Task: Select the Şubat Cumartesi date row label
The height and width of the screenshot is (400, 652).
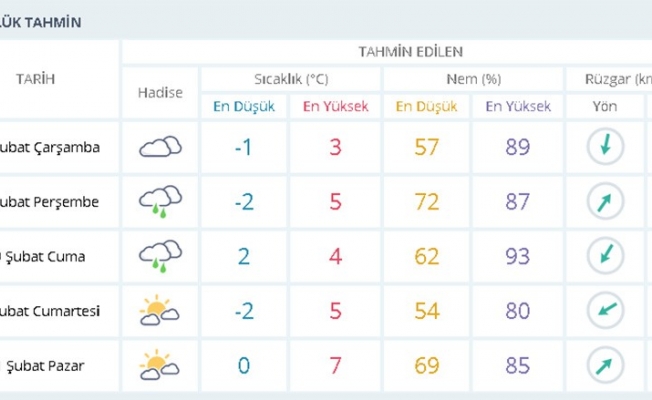Action: (62, 310)
